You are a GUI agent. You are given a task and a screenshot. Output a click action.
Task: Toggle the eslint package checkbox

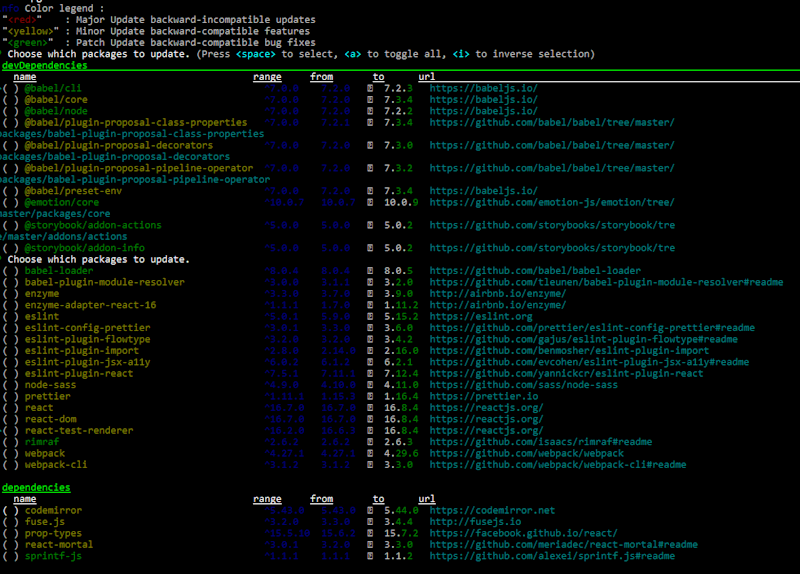[11, 316]
